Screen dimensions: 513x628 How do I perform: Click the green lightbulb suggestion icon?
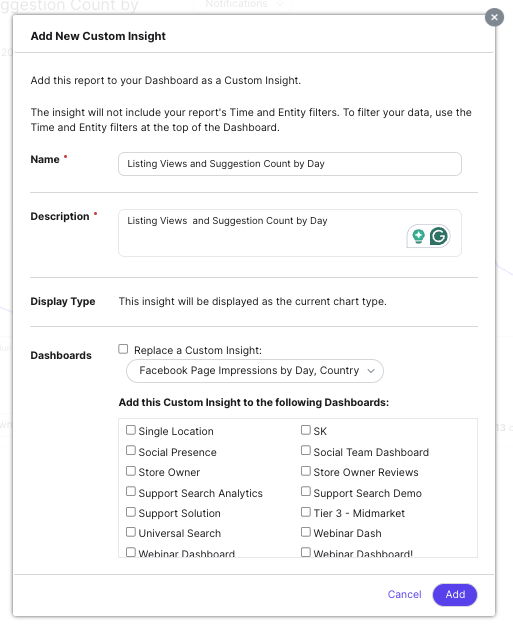(418, 236)
